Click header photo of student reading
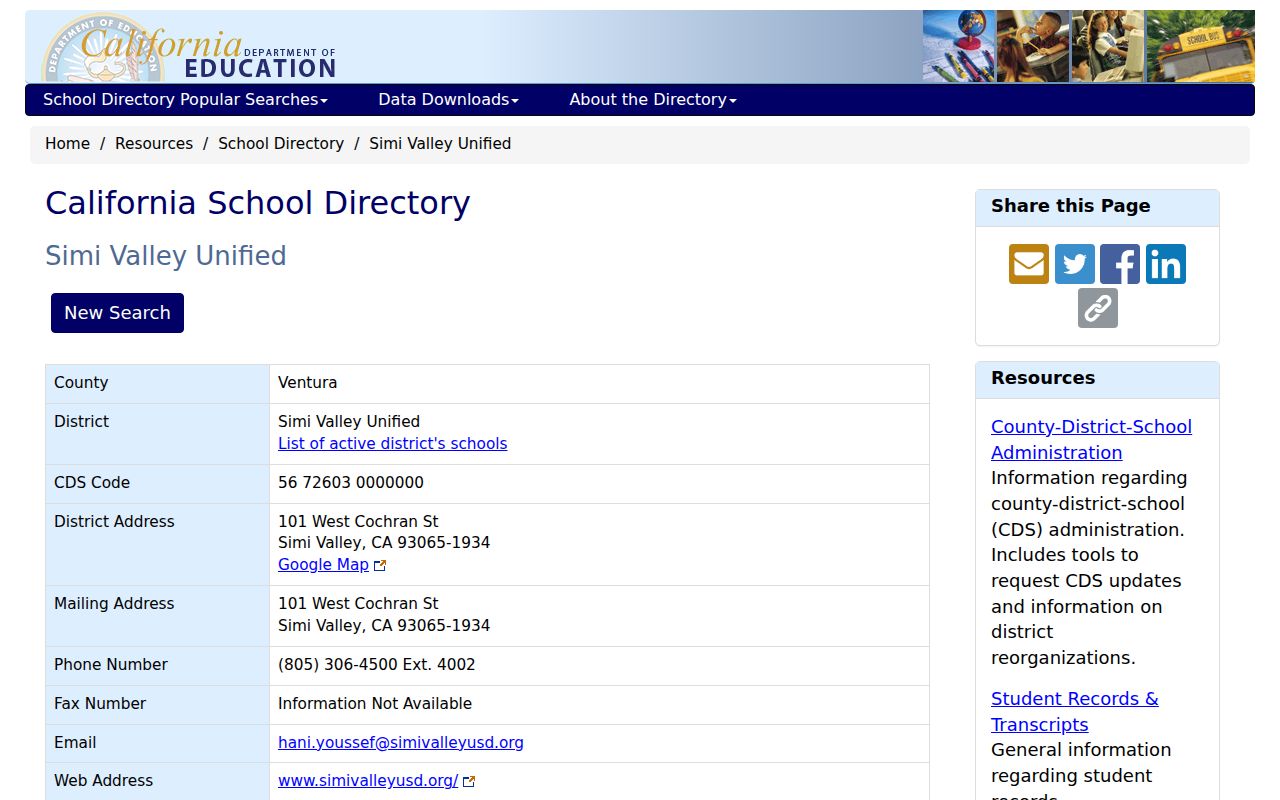This screenshot has height=800, width=1280. [x=1033, y=46]
